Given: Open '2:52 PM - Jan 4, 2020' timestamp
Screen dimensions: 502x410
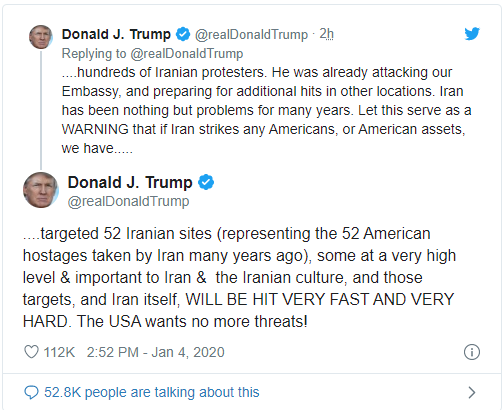Looking at the screenshot, I should (156, 352).
